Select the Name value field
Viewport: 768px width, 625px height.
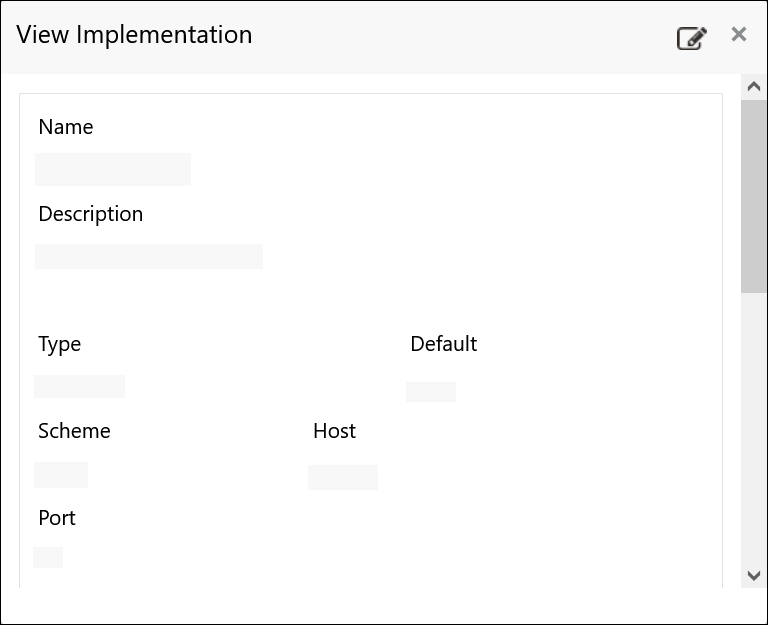click(x=113, y=169)
